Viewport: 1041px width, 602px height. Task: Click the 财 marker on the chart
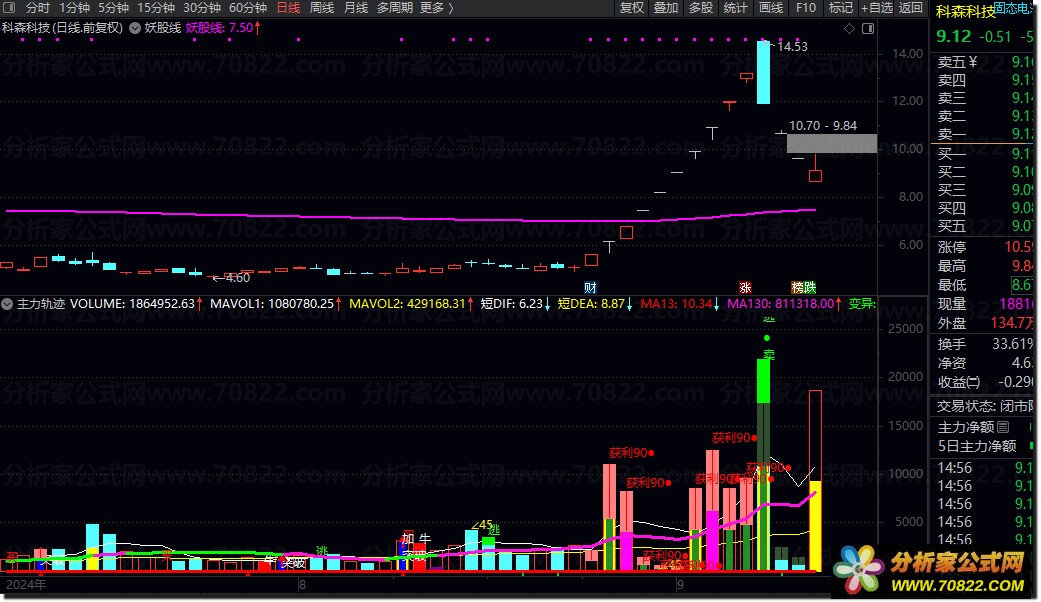590,287
